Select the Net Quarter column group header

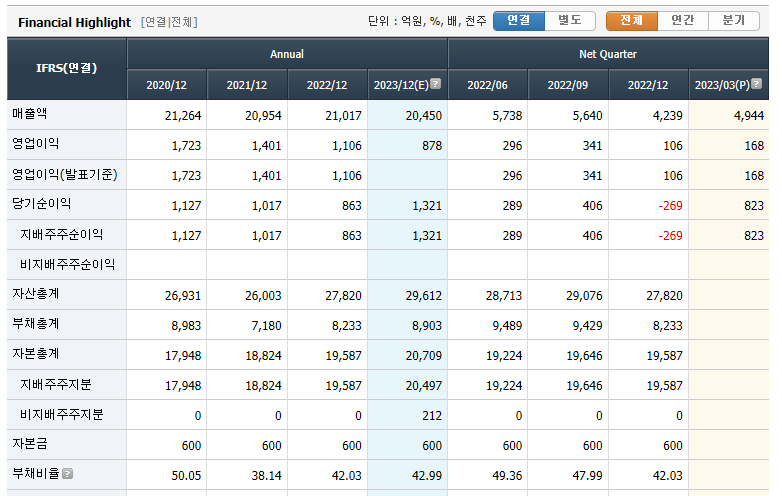coord(608,54)
